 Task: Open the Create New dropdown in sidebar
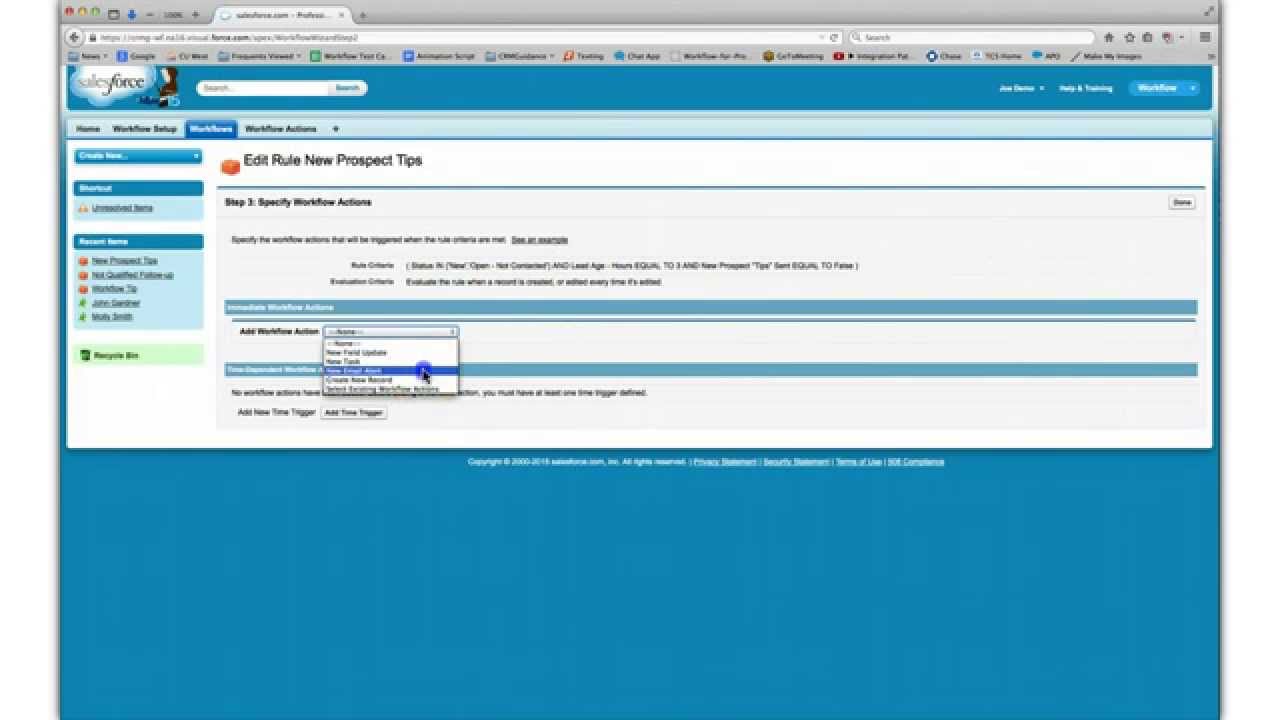point(138,156)
